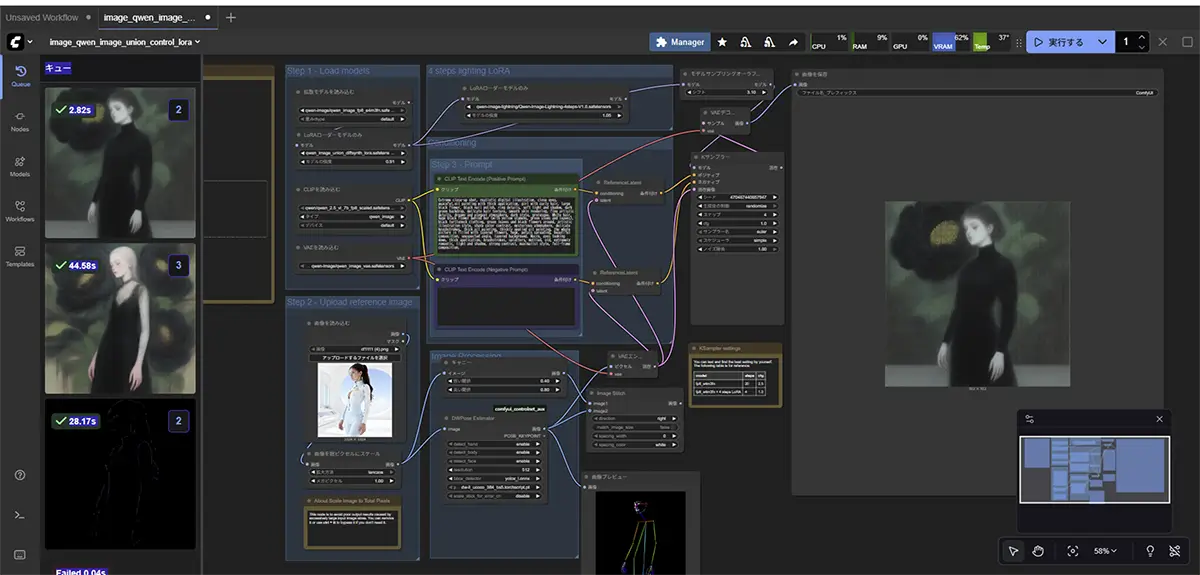Viewport: 1200px width, 575px height.
Task: Click the seed value field in KSampler
Action: 738,197
